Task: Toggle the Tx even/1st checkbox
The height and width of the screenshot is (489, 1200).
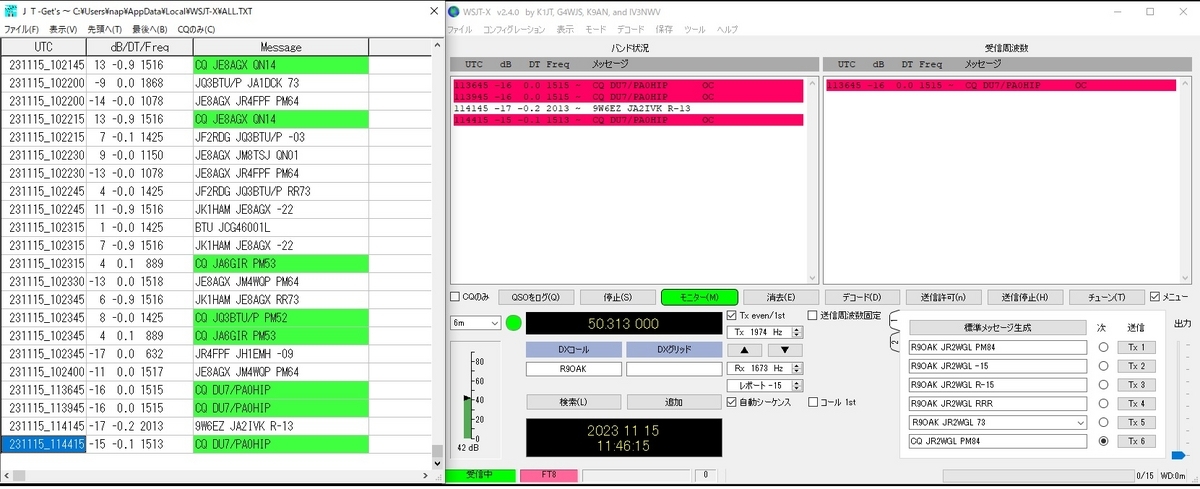Action: click(x=732, y=316)
